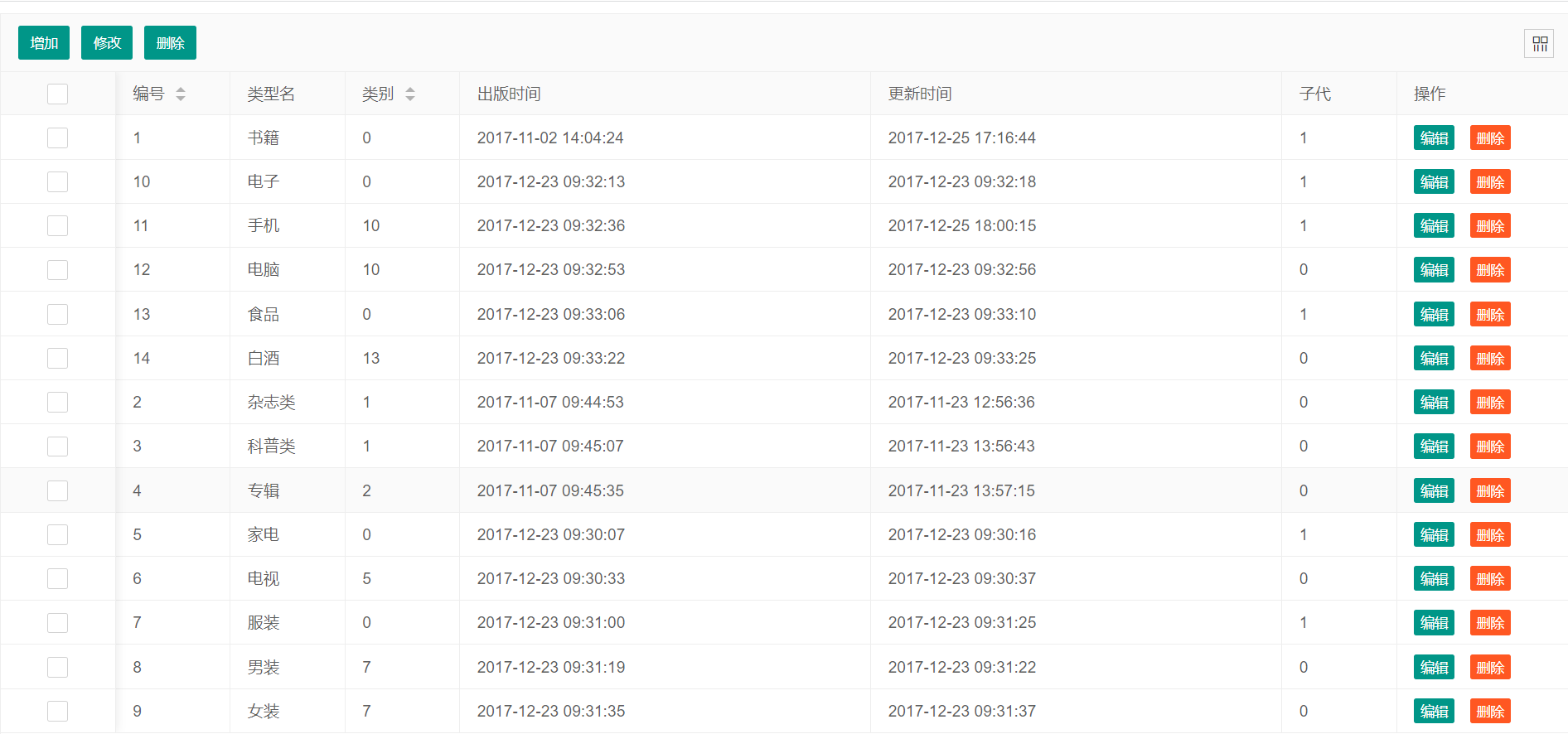Delete the 手机 row
This screenshot has width=1568, height=734.
(x=1490, y=225)
